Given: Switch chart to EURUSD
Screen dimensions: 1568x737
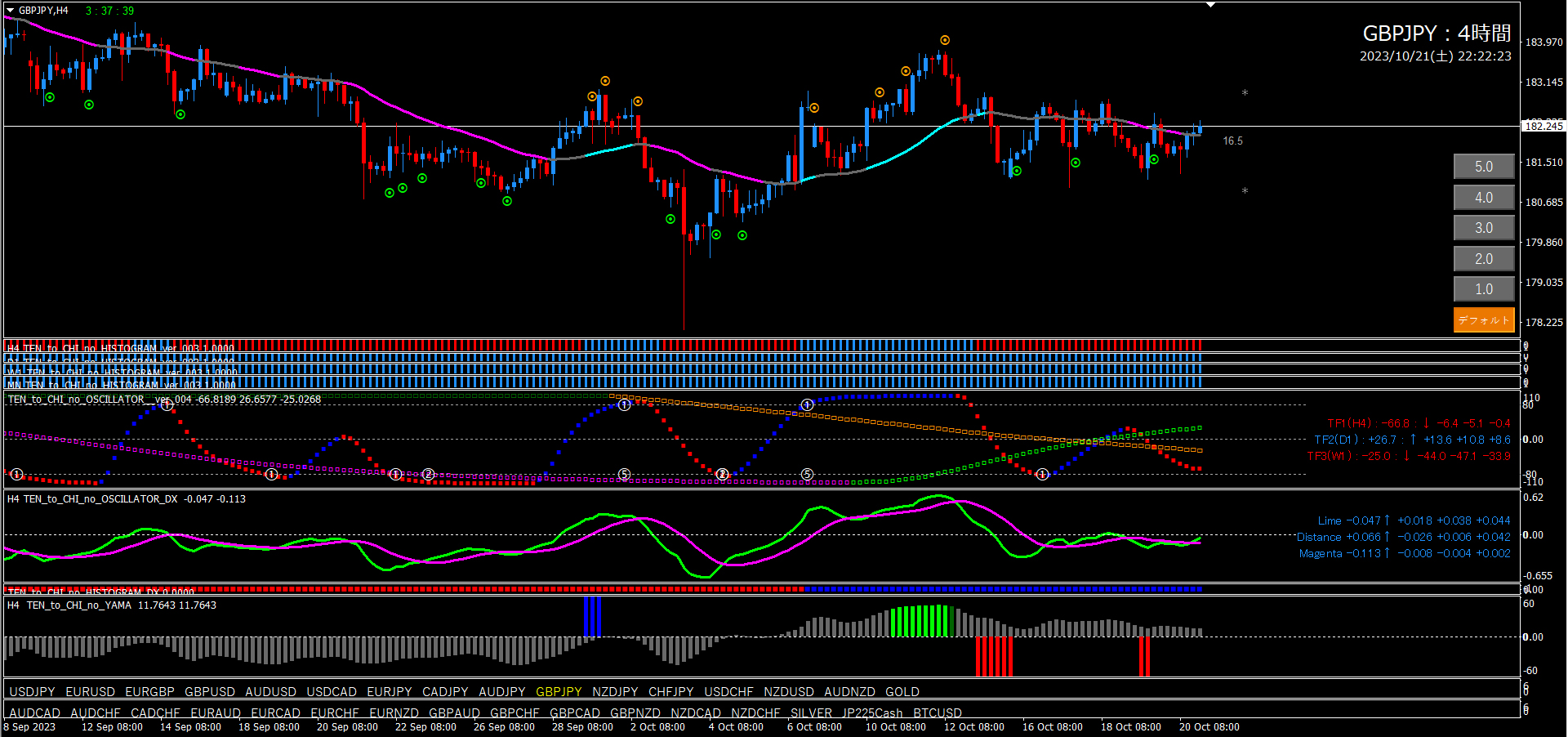Looking at the screenshot, I should [x=91, y=692].
